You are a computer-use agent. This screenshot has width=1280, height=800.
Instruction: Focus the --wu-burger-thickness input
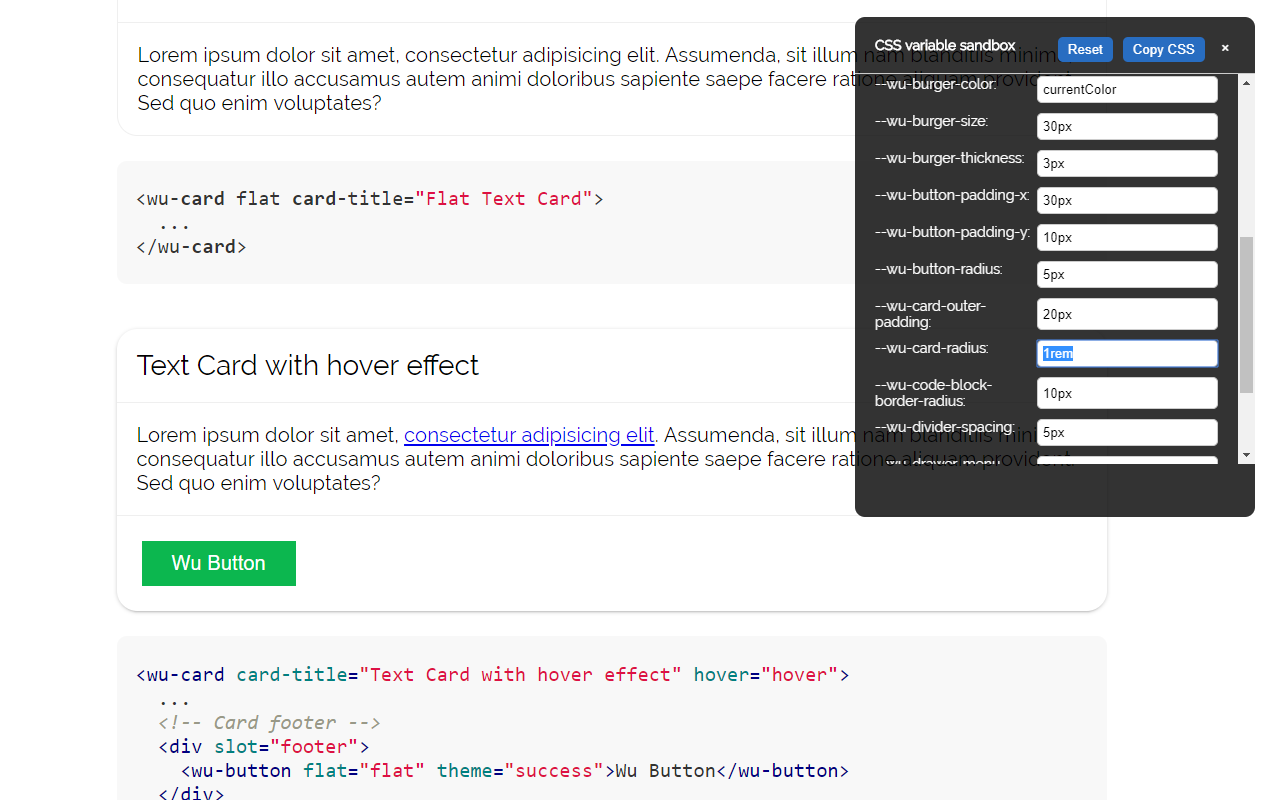[x=1127, y=163]
